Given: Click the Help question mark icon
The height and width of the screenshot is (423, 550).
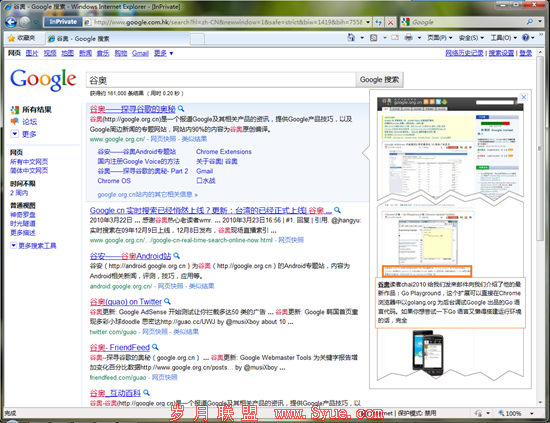Looking at the screenshot, I should point(525,38).
